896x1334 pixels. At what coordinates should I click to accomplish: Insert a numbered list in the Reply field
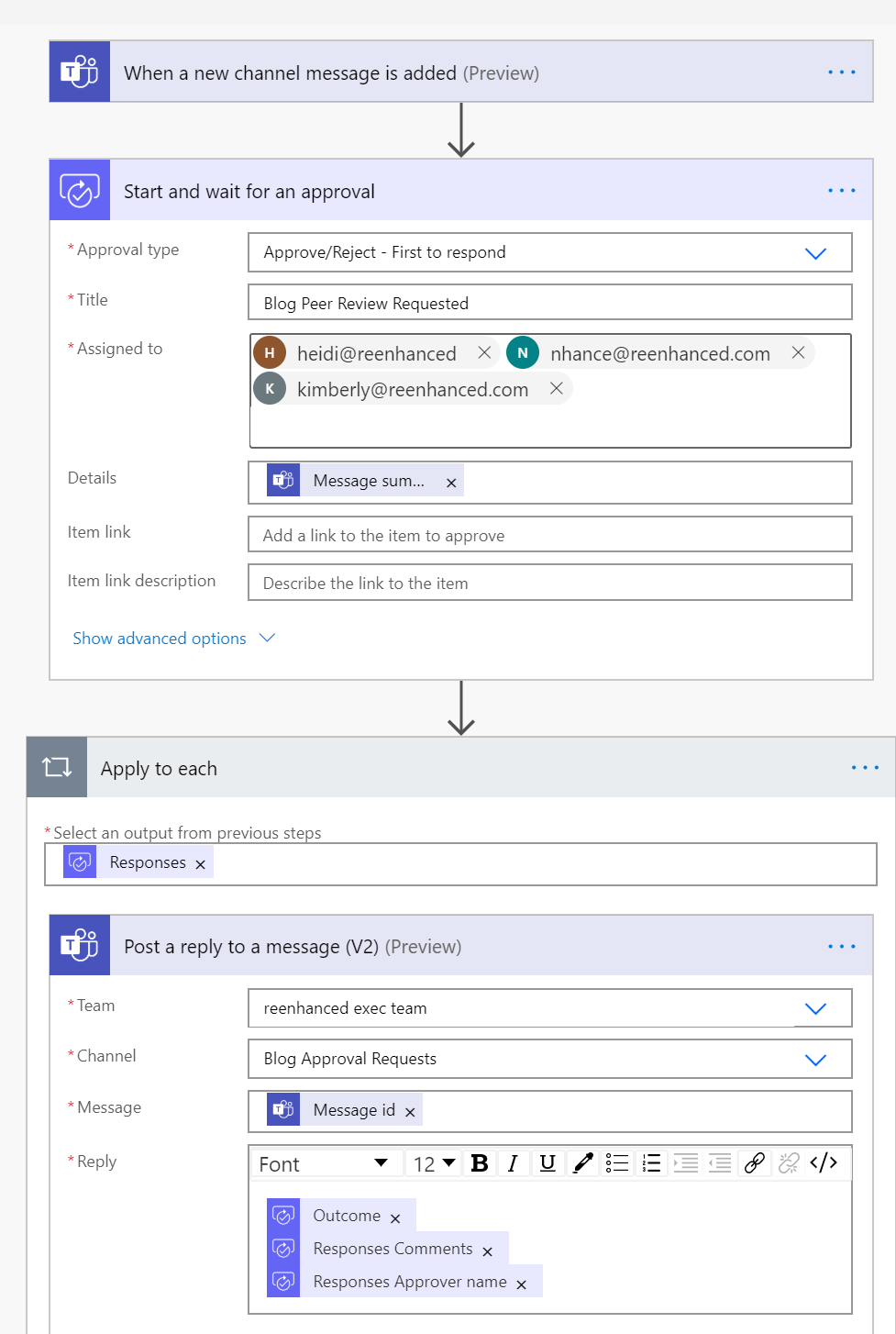pyautogui.click(x=651, y=1162)
